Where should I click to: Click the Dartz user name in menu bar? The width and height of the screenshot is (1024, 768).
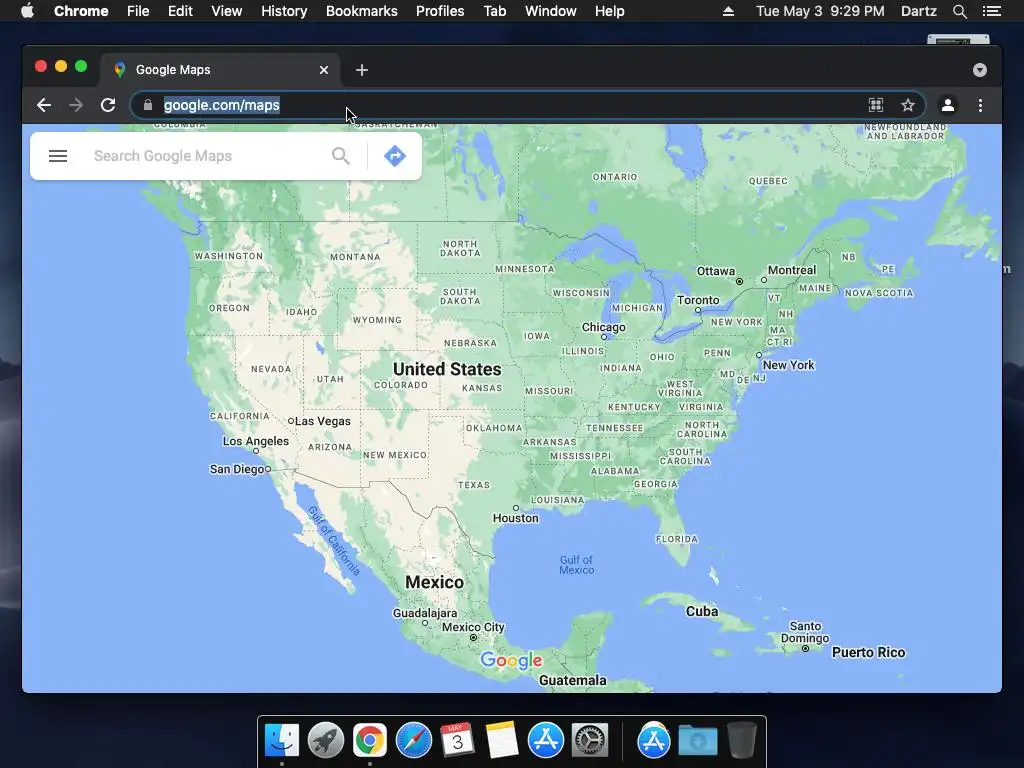918,11
